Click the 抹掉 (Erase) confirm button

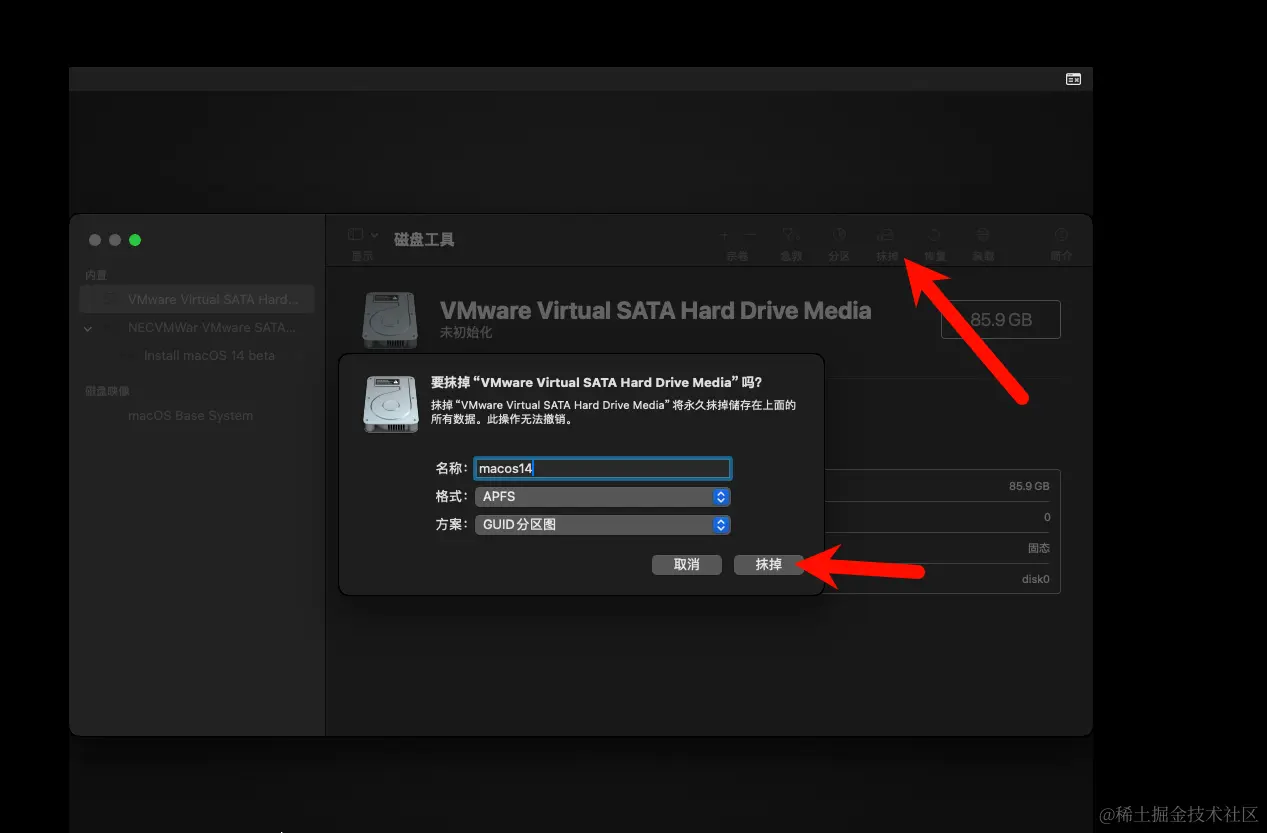(768, 565)
